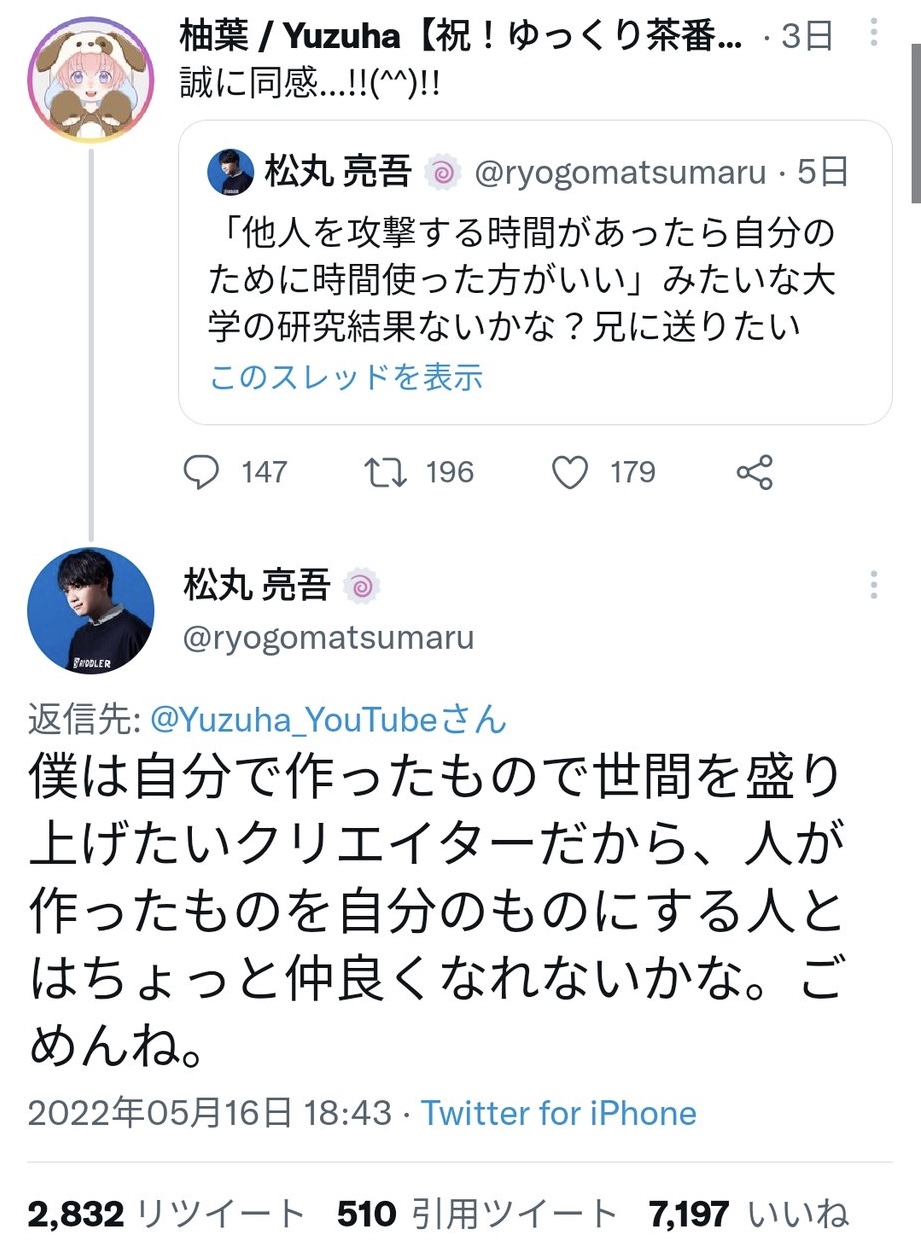921x1260 pixels.
Task: Tap the small avatar in quoted tweet
Action: coord(230,174)
